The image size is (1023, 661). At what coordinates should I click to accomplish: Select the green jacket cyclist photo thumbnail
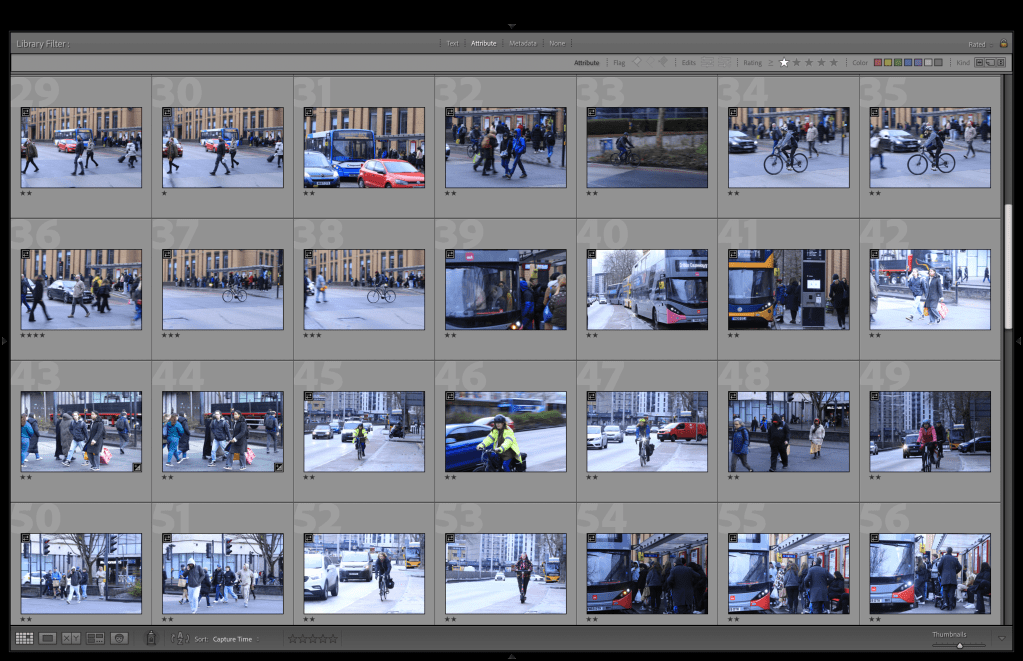(505, 431)
